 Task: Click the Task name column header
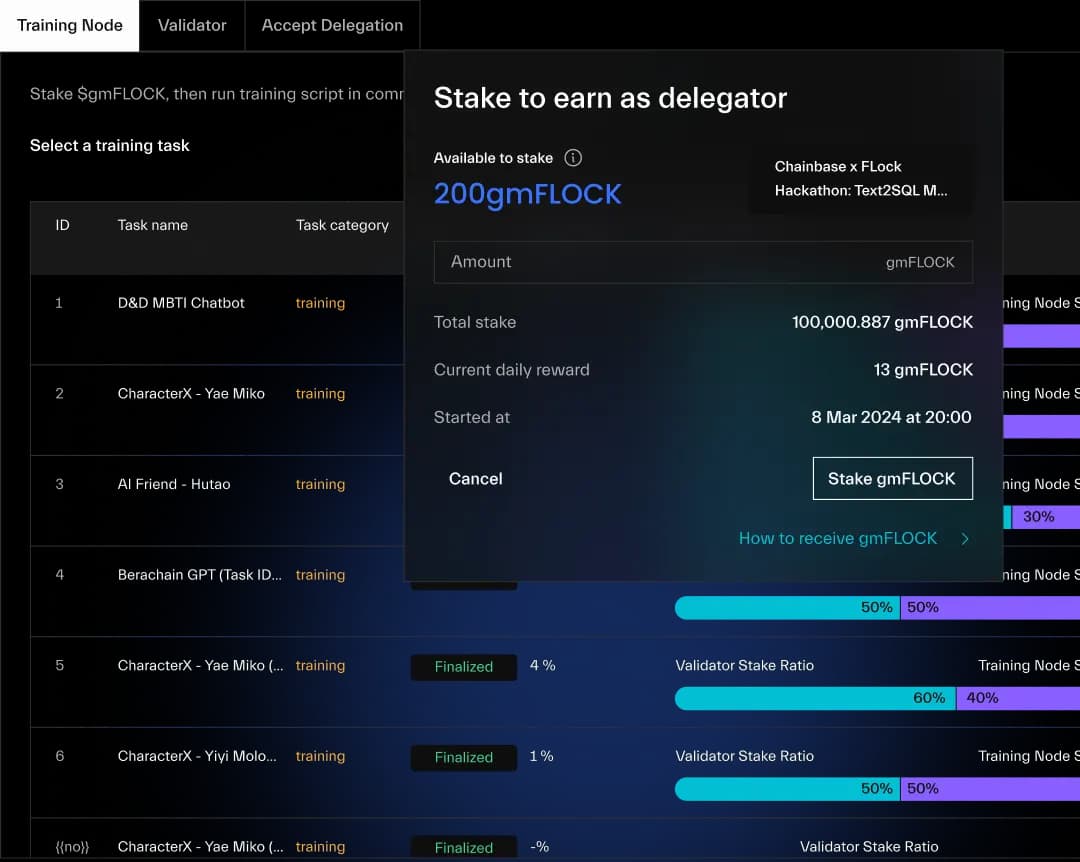153,225
